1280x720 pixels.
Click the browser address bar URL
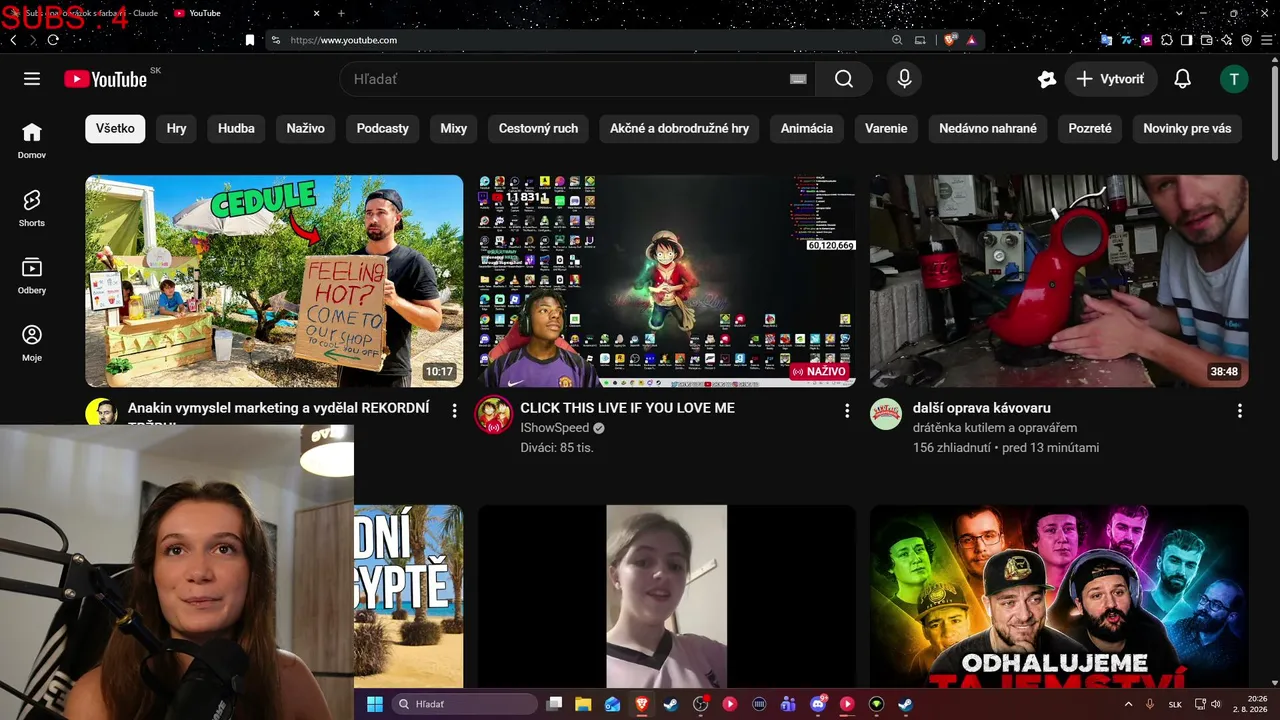coord(344,40)
